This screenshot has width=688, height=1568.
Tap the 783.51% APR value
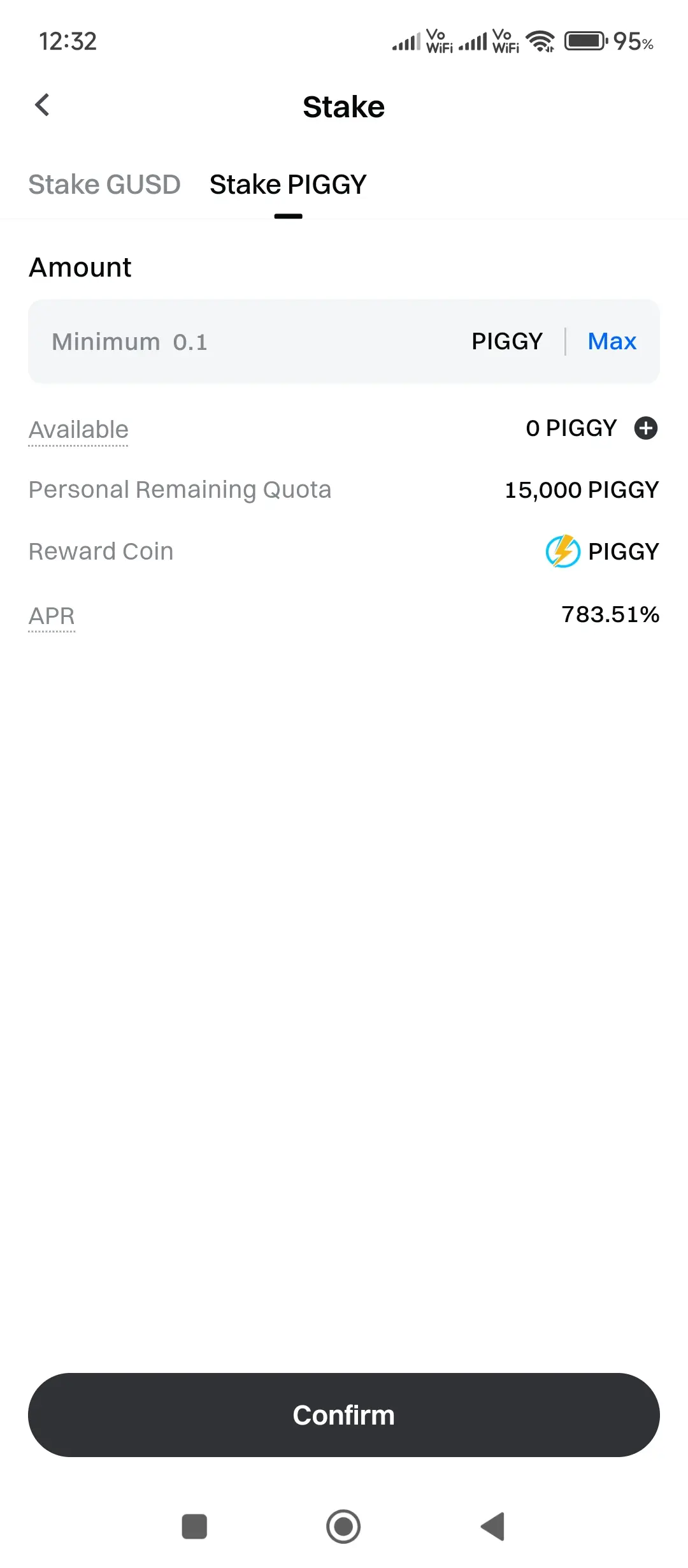point(610,614)
